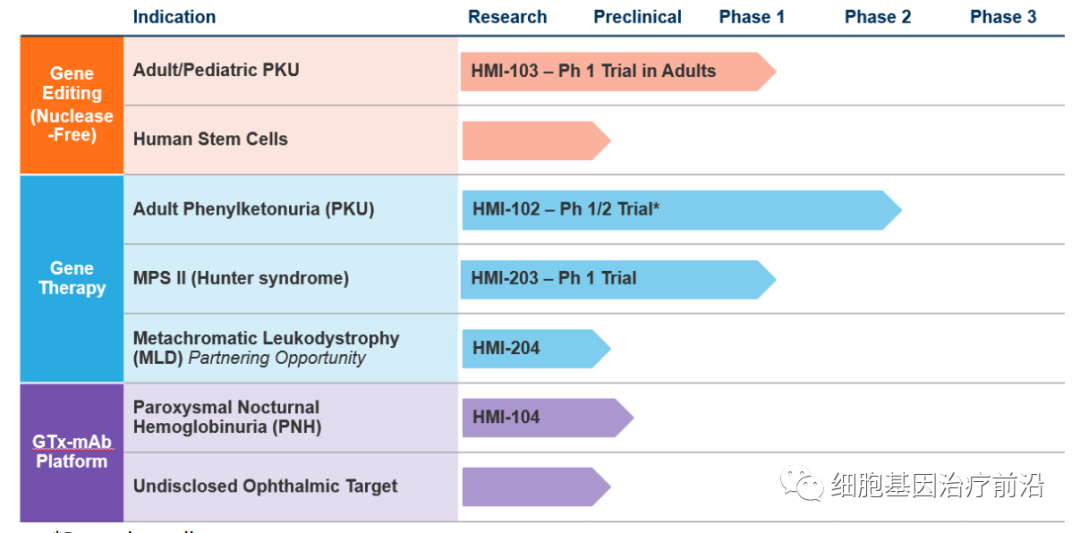Click the Phase 3 column header

pos(1003,17)
